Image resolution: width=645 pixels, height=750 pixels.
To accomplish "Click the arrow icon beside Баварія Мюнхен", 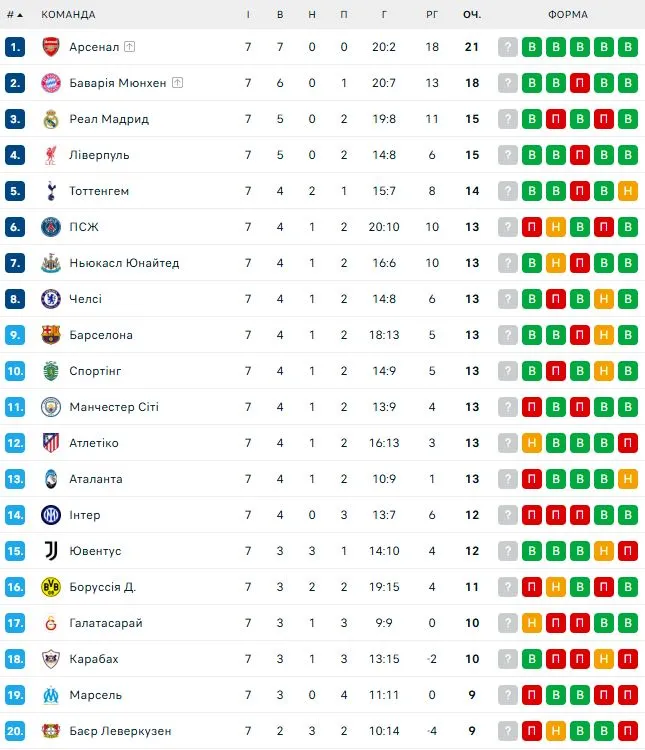I will [177, 83].
